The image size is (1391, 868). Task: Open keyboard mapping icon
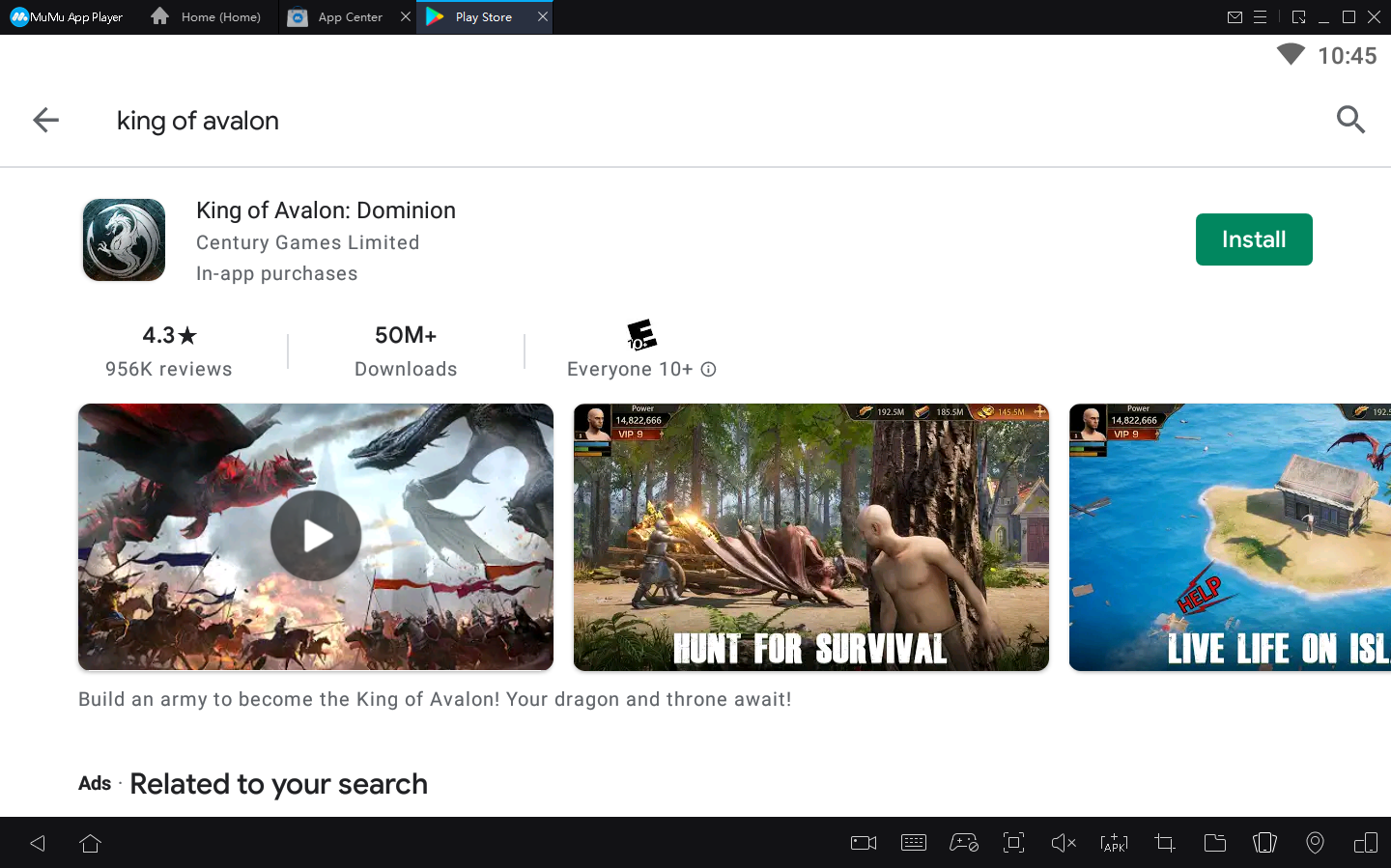coord(914,843)
